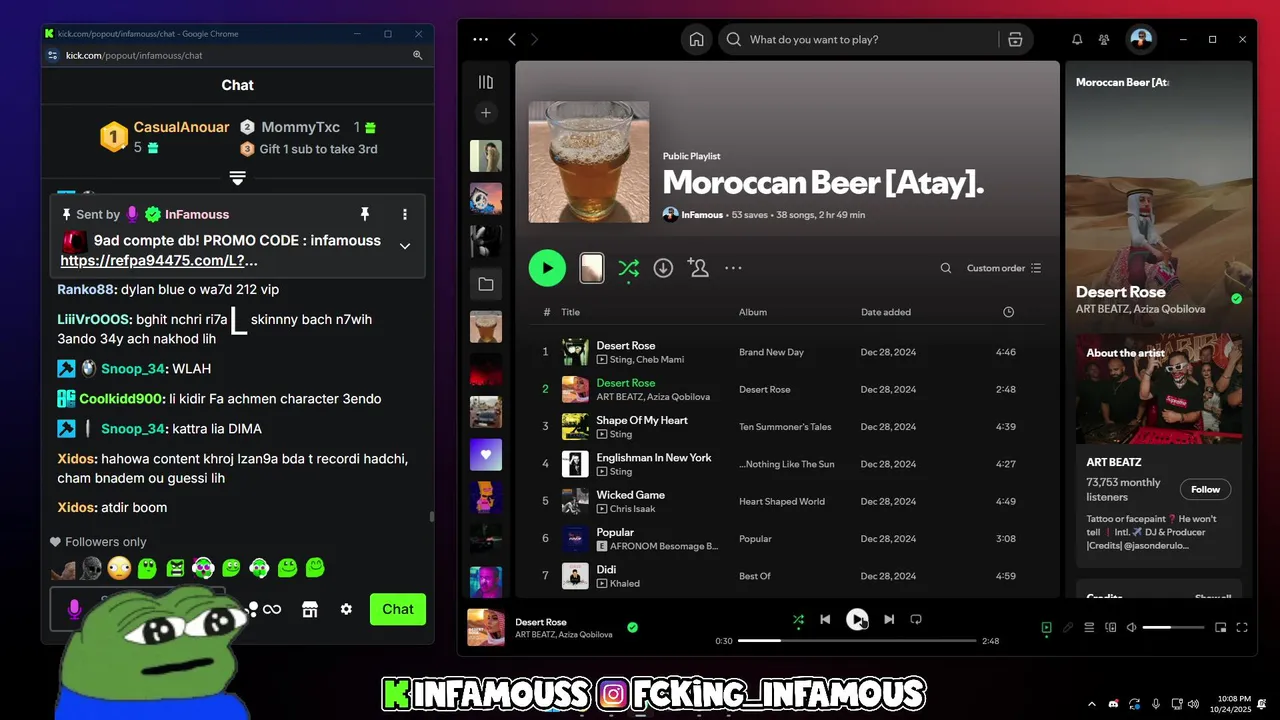Go to Spotify Home icon
This screenshot has height=720, width=1280.
click(697, 40)
